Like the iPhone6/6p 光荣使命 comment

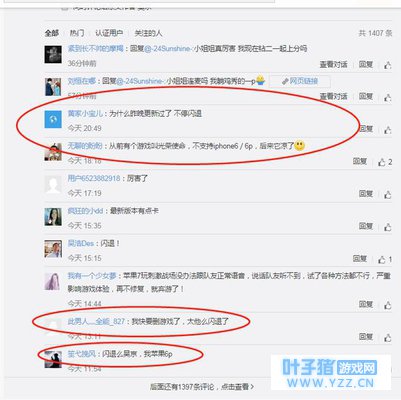point(385,162)
